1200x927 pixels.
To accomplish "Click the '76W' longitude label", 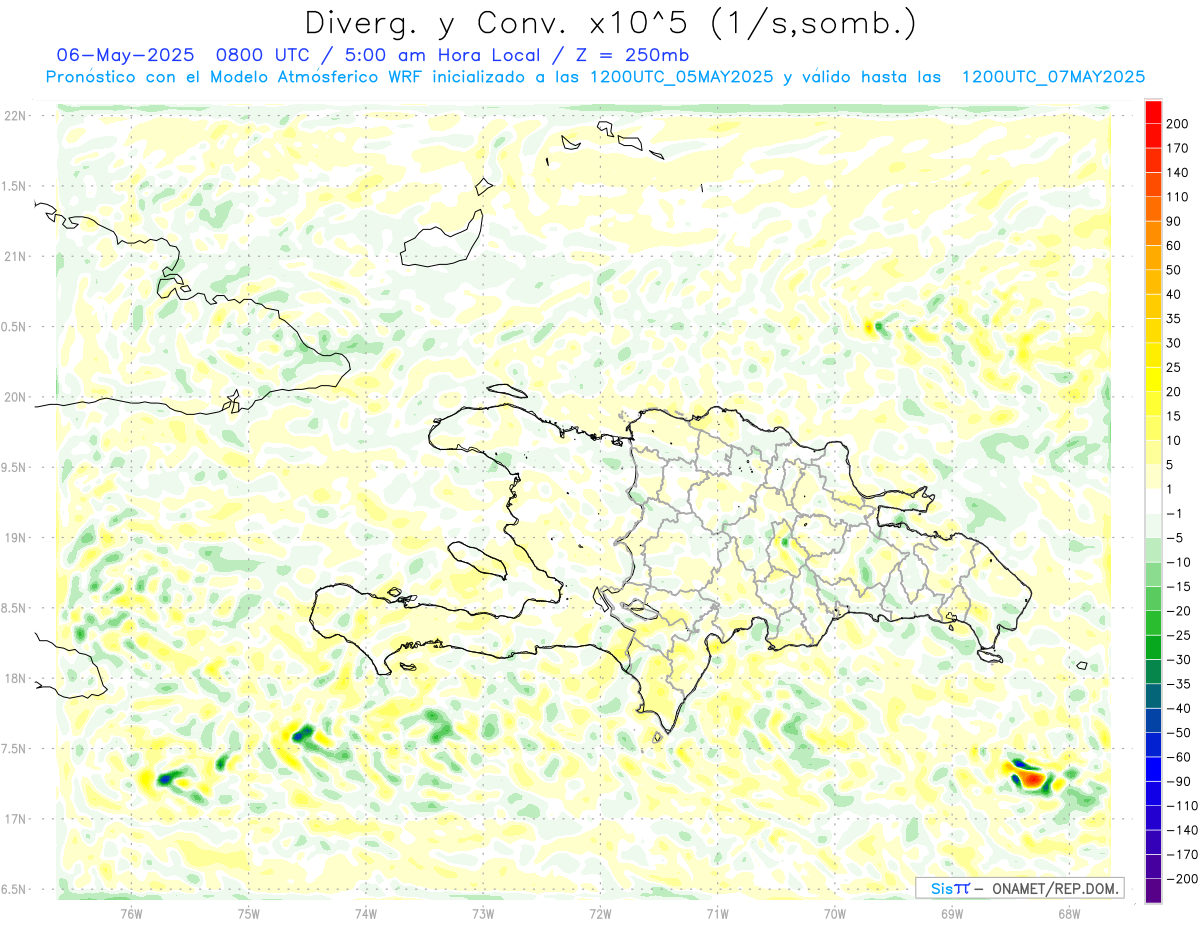I will 131,913.
